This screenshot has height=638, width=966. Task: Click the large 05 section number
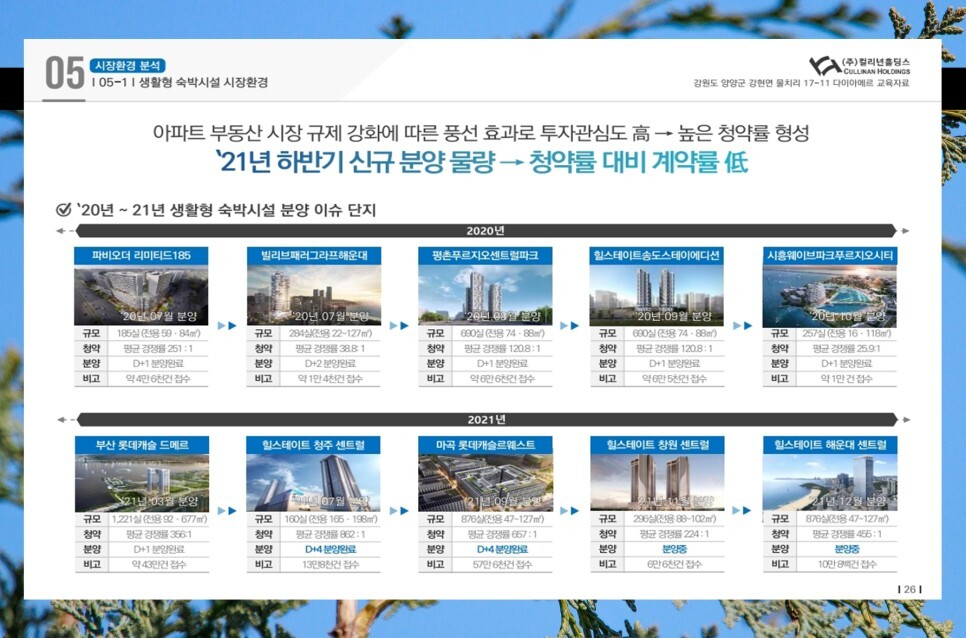64,73
